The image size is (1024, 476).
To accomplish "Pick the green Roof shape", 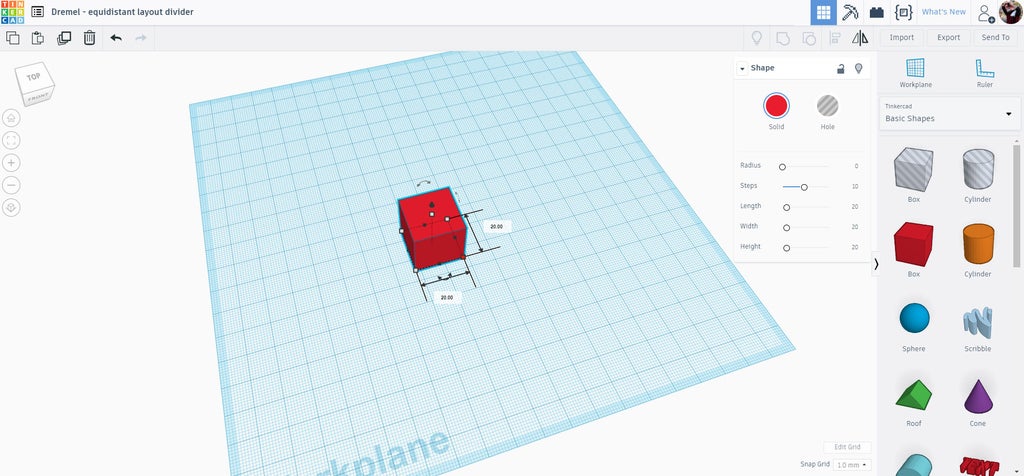I will tap(914, 394).
